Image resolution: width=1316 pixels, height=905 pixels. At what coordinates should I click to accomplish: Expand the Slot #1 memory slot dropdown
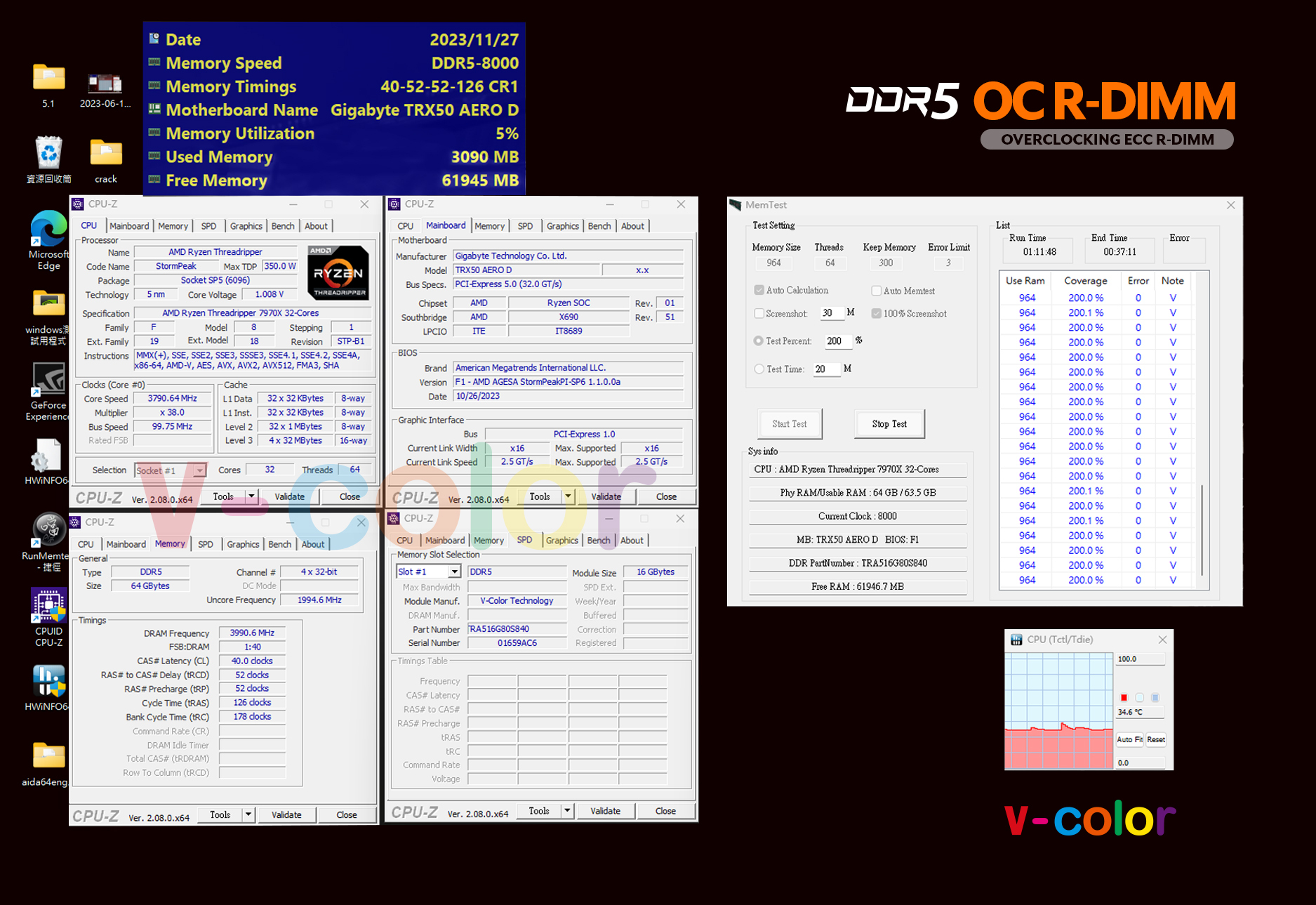pos(454,572)
